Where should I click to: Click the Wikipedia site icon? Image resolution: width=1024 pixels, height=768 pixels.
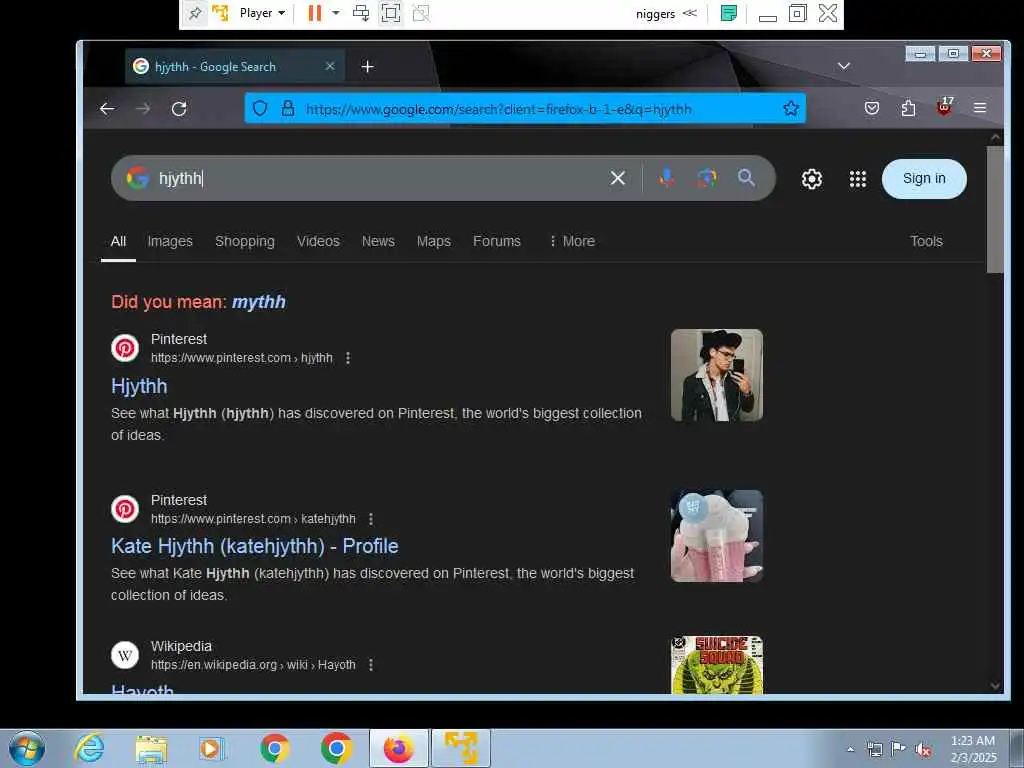pos(125,655)
